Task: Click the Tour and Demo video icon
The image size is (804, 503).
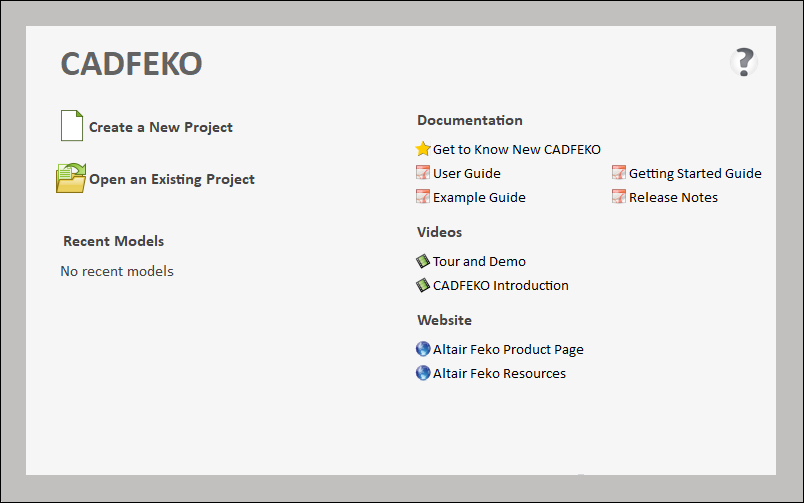Action: (x=423, y=261)
